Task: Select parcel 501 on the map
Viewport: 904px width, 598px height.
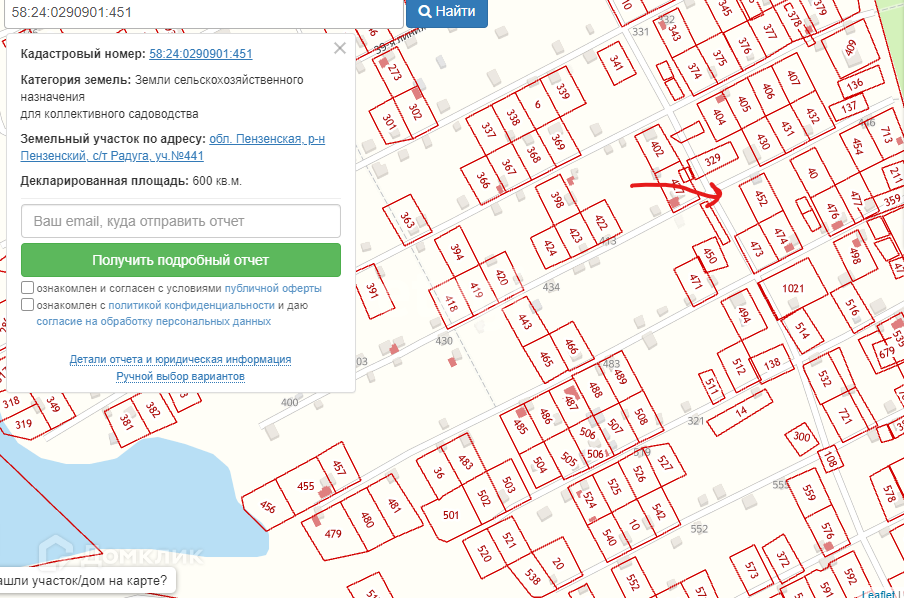Action: [451, 515]
